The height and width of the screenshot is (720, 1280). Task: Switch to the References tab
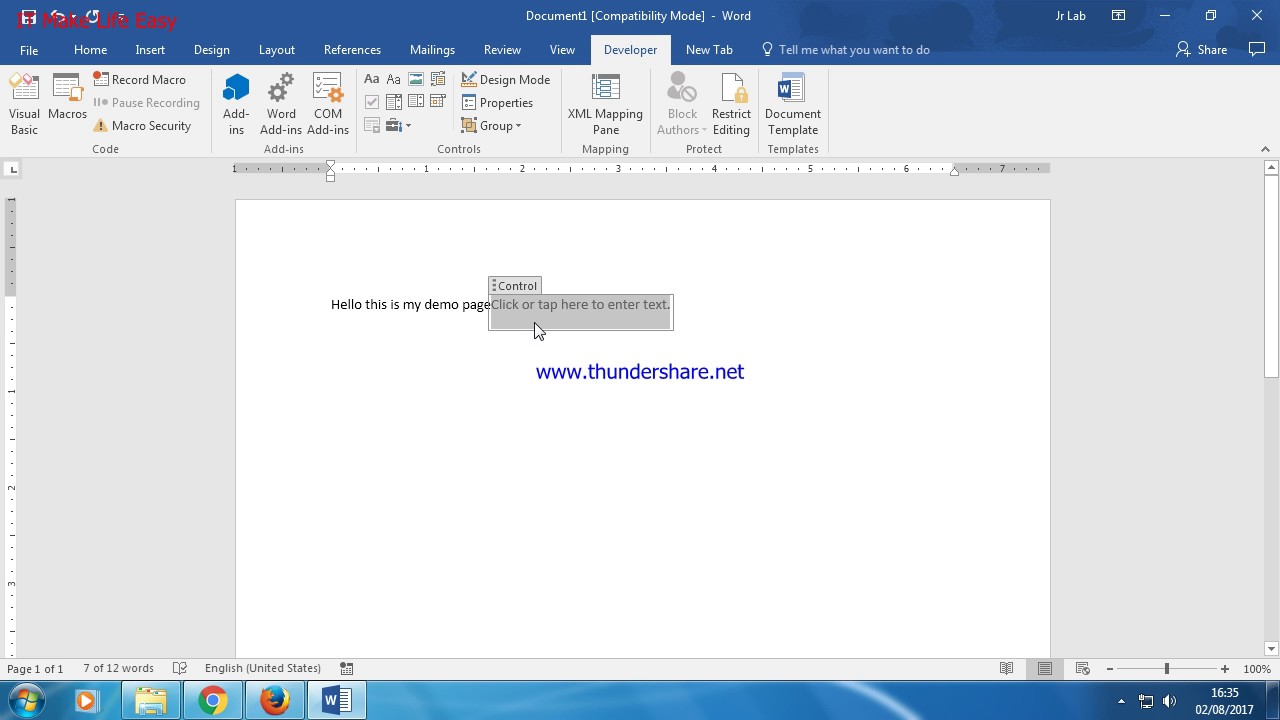coord(352,50)
